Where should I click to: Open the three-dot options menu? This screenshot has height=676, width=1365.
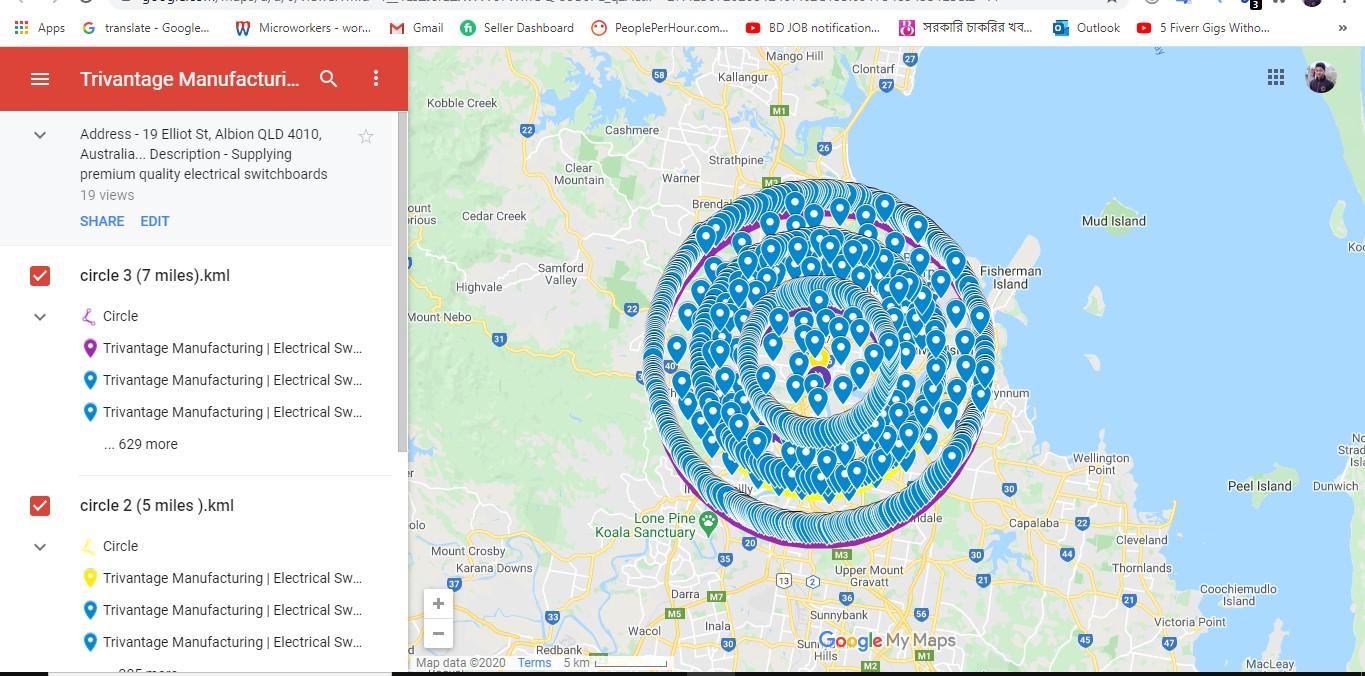pyautogui.click(x=376, y=78)
